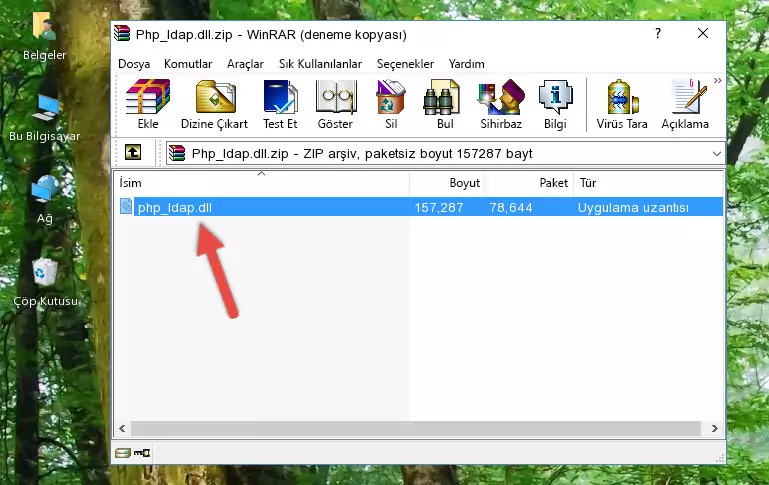Image resolution: width=769 pixels, height=485 pixels.
Task: Go up one folder level
Action: click(133, 153)
